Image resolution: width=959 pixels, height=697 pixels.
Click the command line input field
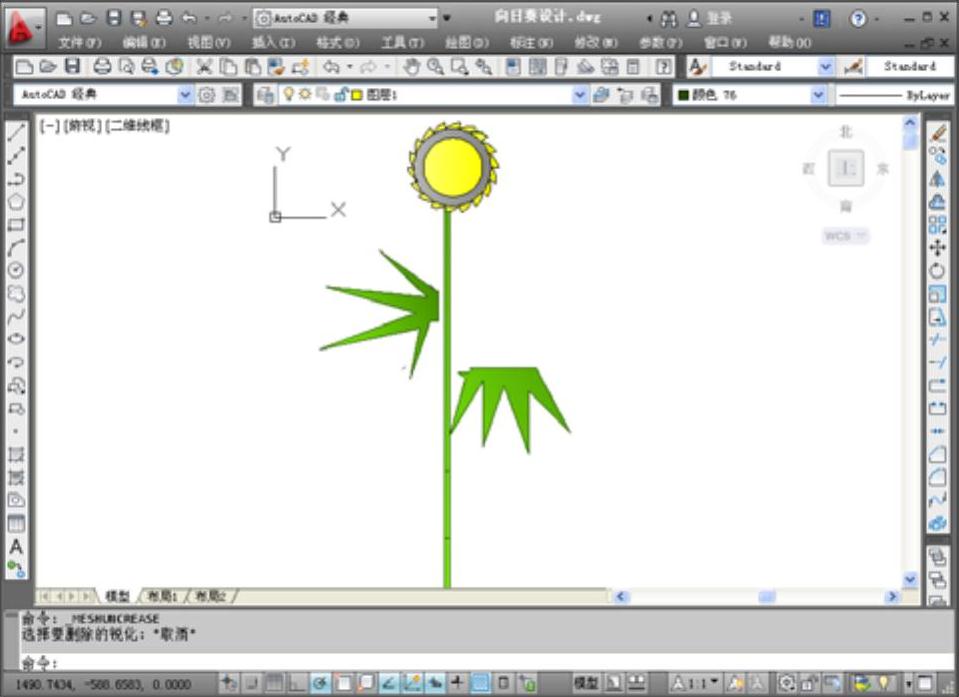[x=480, y=662]
